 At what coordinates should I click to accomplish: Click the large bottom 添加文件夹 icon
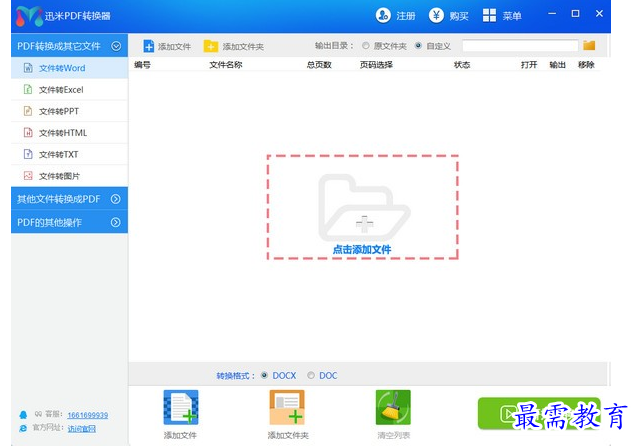[x=287, y=407]
